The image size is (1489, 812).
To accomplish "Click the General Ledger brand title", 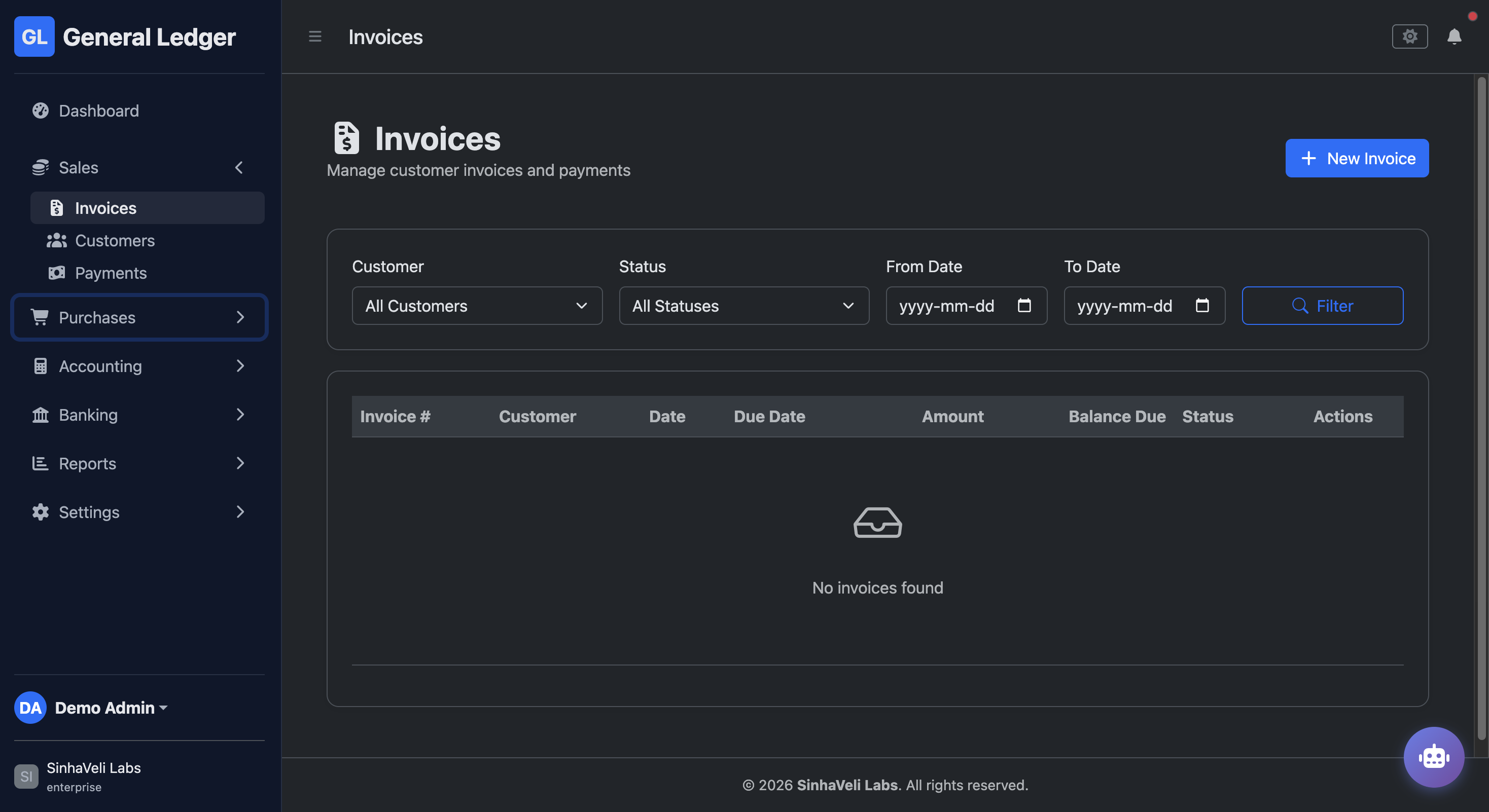I will (x=149, y=36).
